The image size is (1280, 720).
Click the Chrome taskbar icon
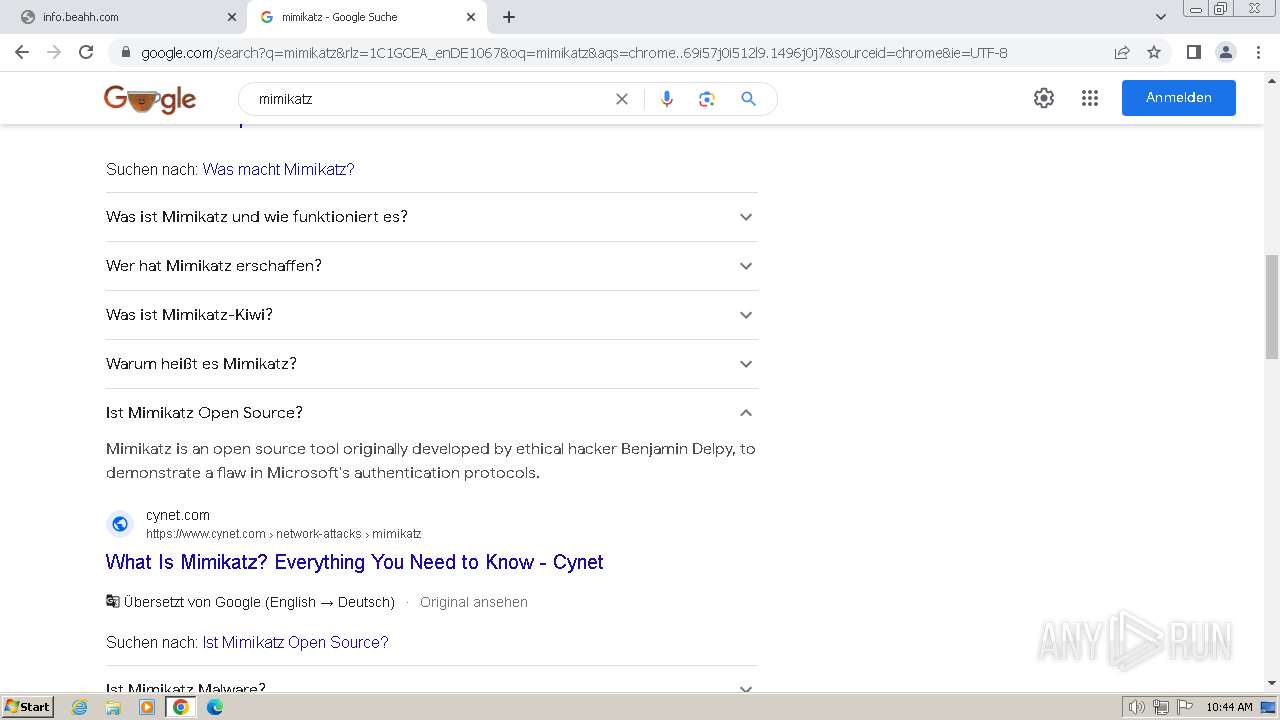point(181,707)
